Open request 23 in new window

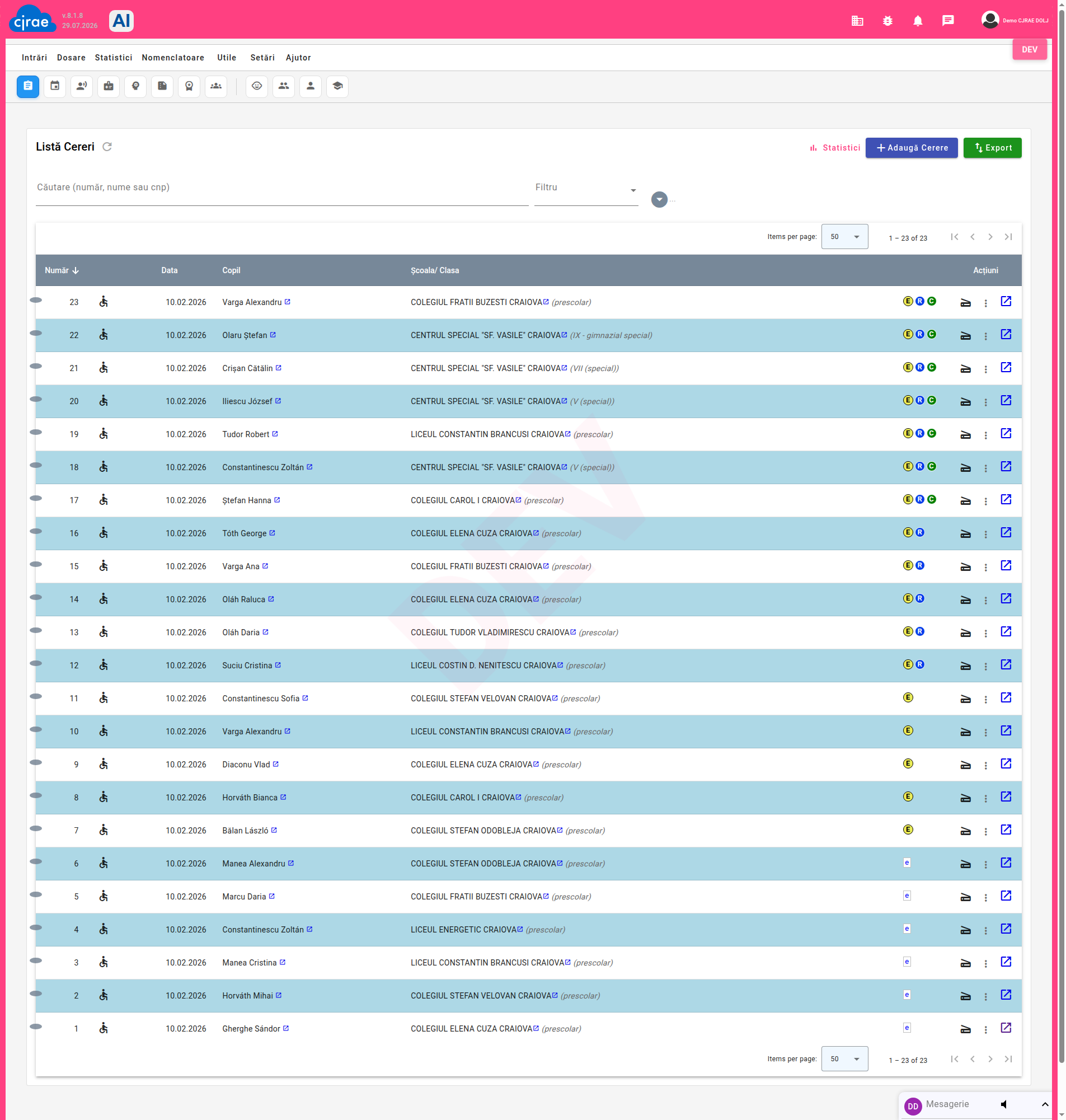tap(1006, 302)
